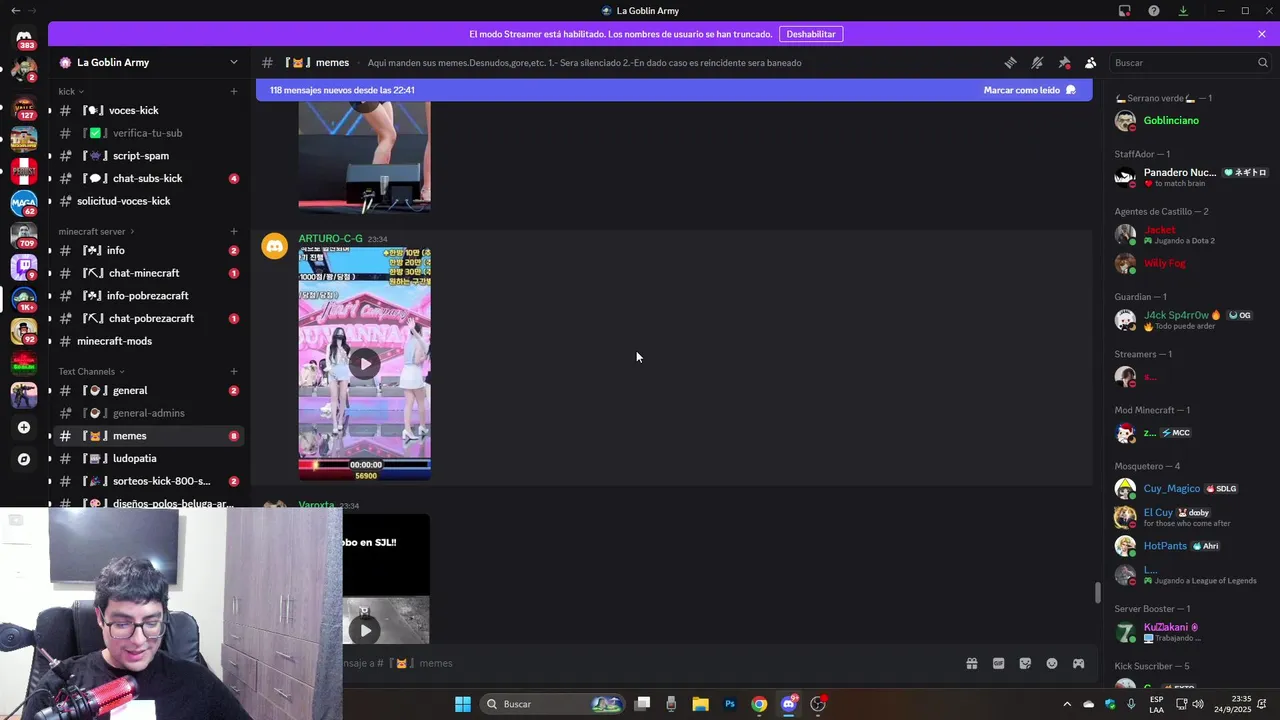Click Marcar como leído button
1280x720 pixels.
[1029, 90]
